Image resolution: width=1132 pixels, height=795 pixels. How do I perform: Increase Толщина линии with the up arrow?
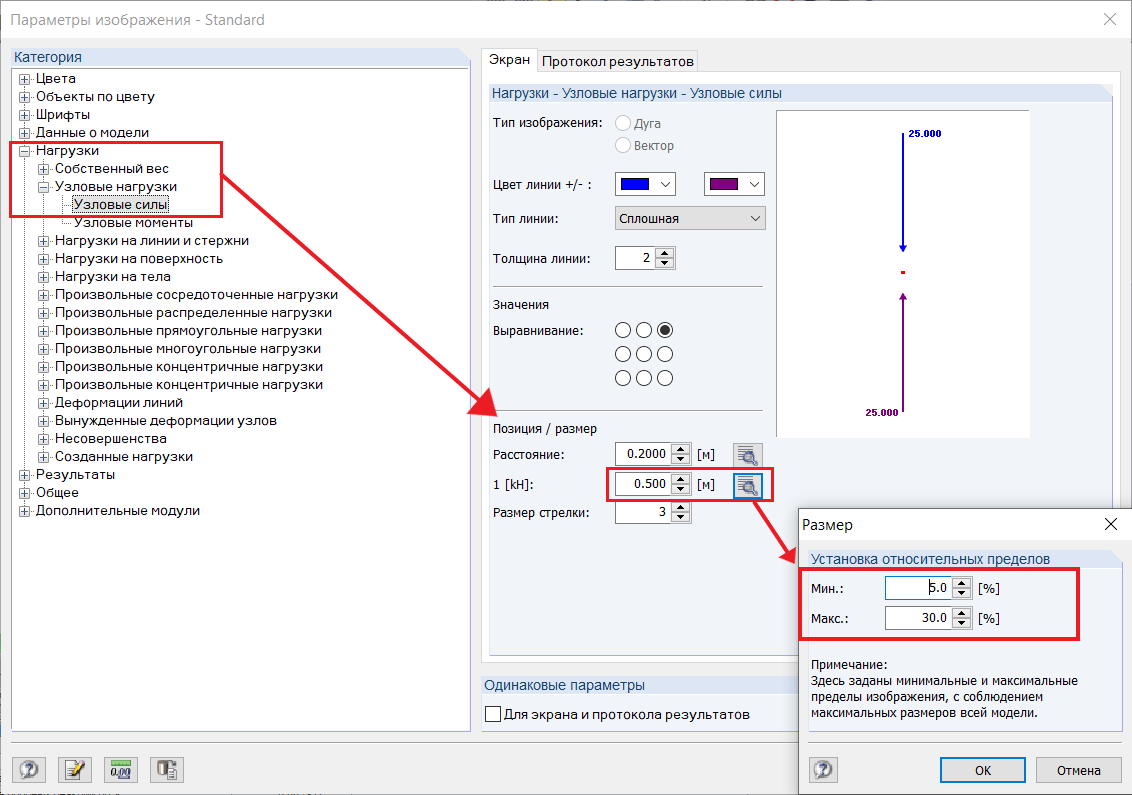(665, 253)
